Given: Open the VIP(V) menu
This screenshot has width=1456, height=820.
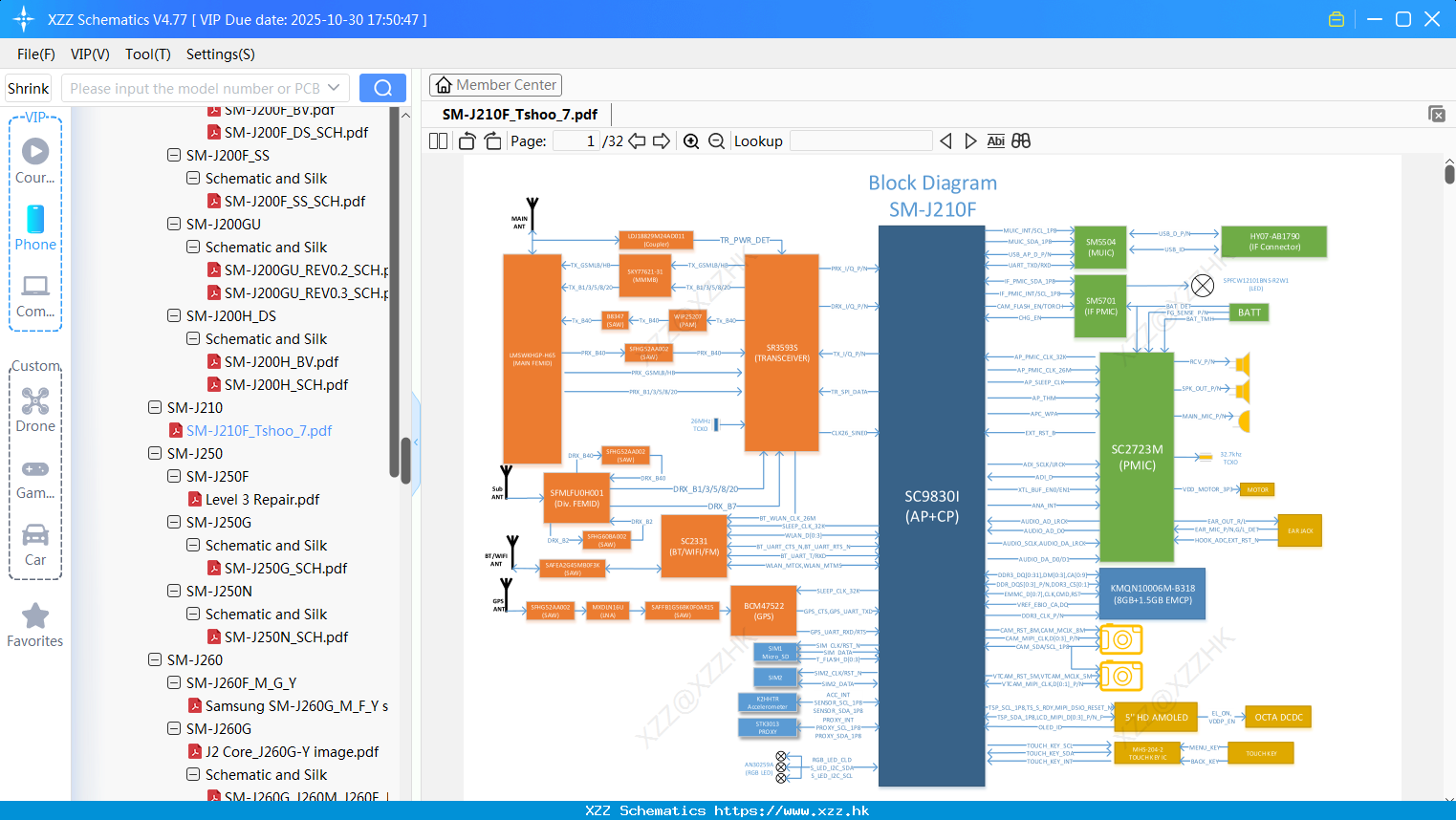Looking at the screenshot, I should (x=90, y=54).
